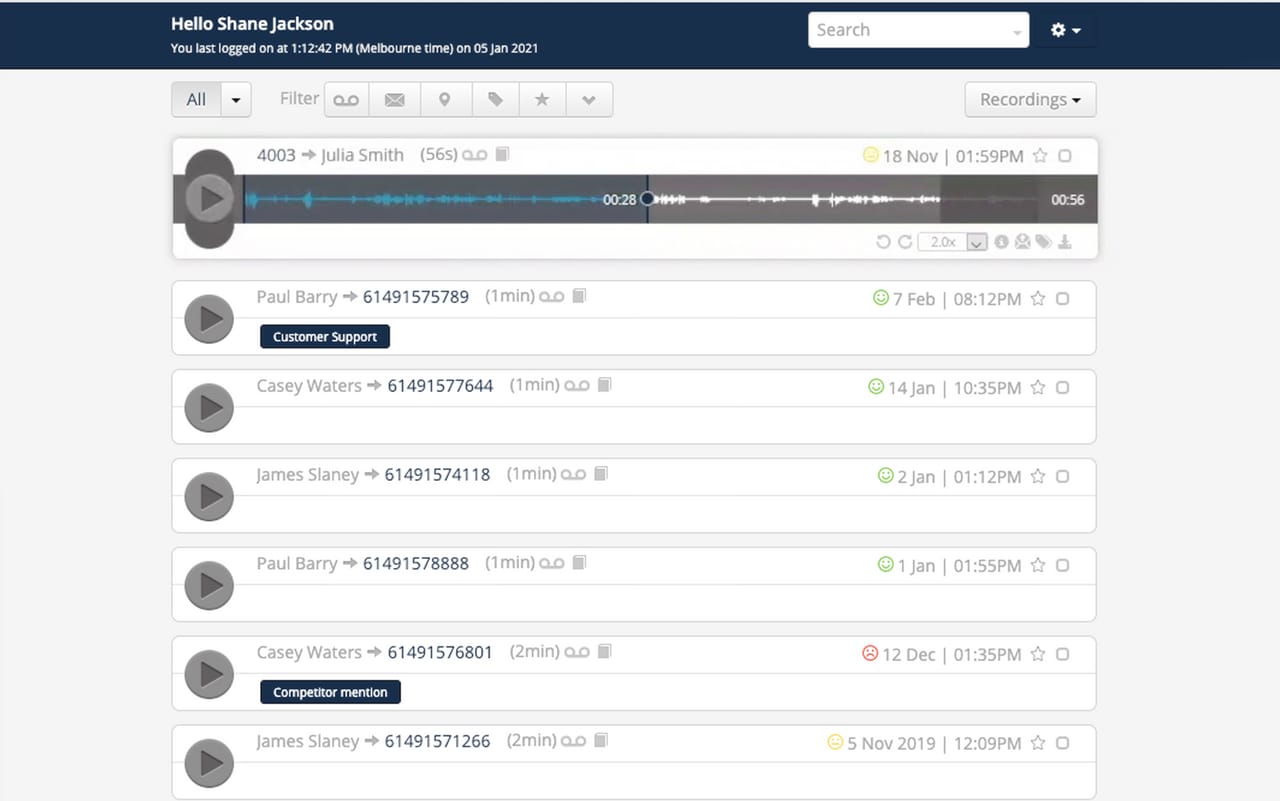Select the All filter tab
This screenshot has width=1280, height=801.
pos(196,100)
